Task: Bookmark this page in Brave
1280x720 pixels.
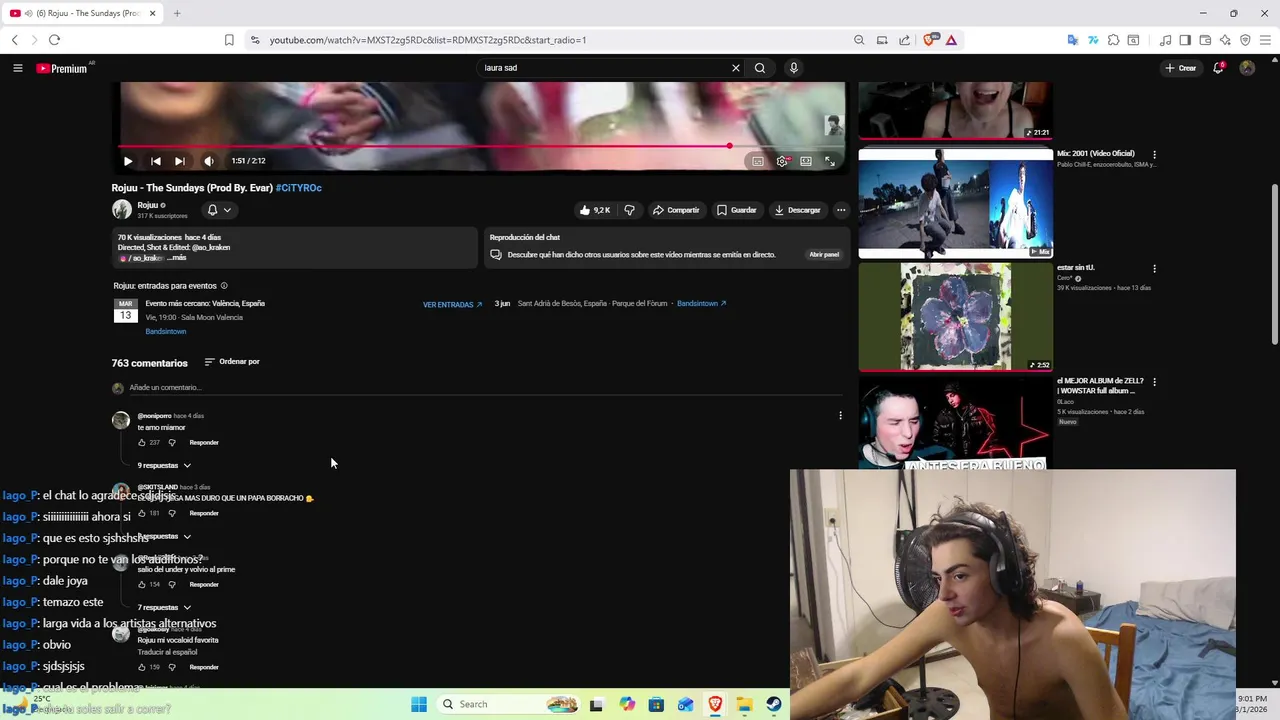Action: (229, 40)
